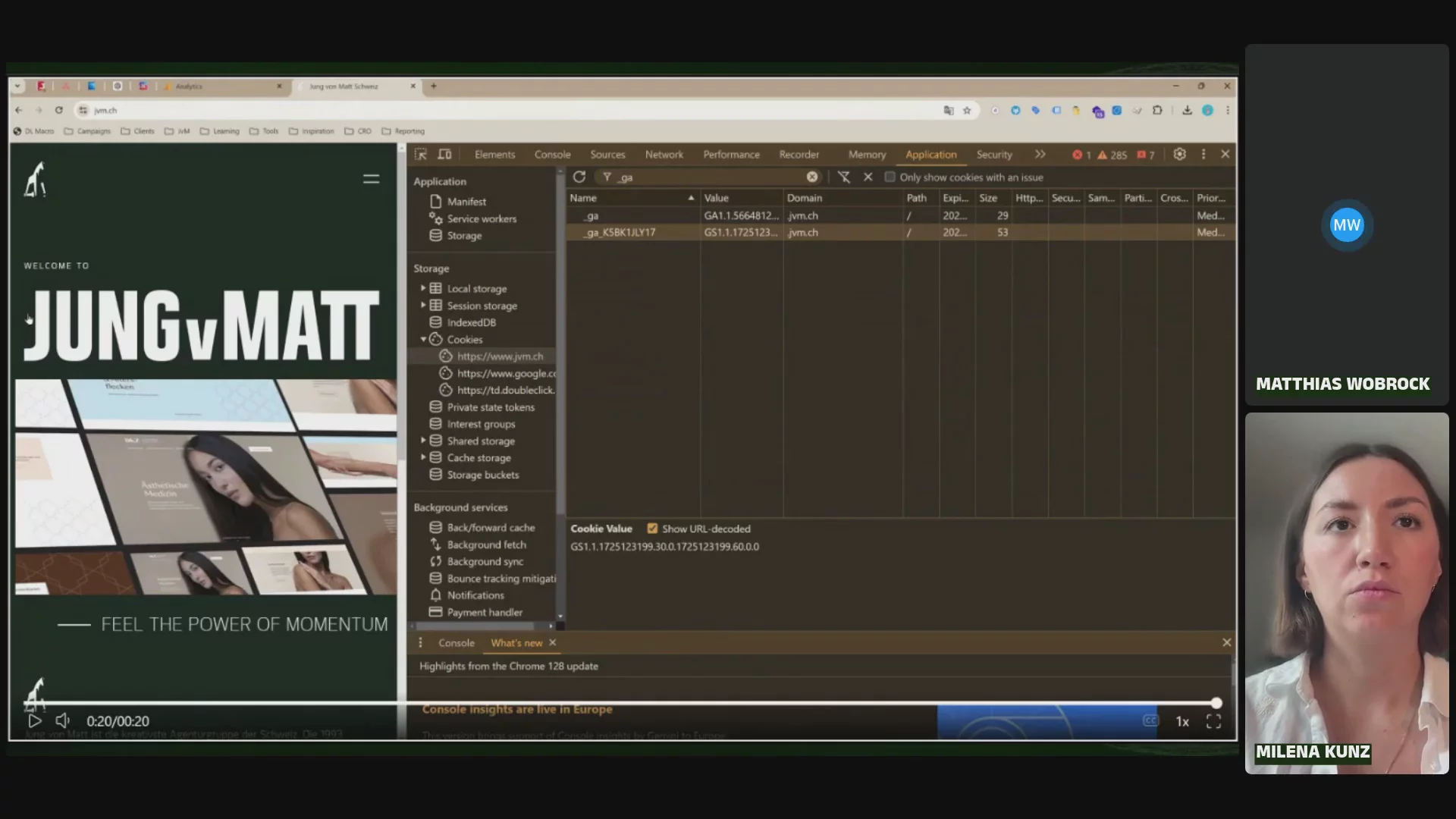Toggle closed captions for the video
Image resolution: width=1456 pixels, height=819 pixels.
coord(1150,720)
